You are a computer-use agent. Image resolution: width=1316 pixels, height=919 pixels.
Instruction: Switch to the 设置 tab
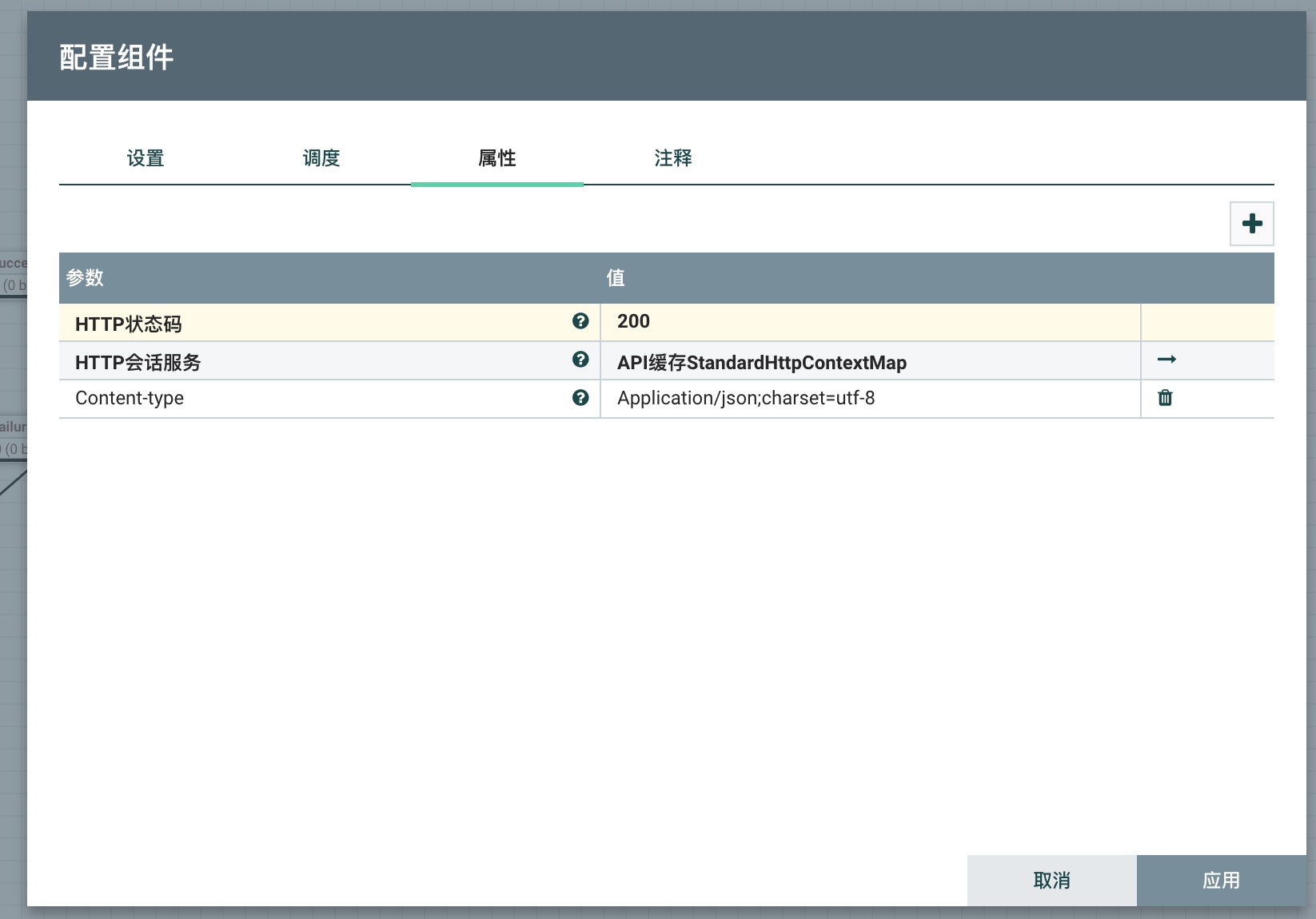146,158
